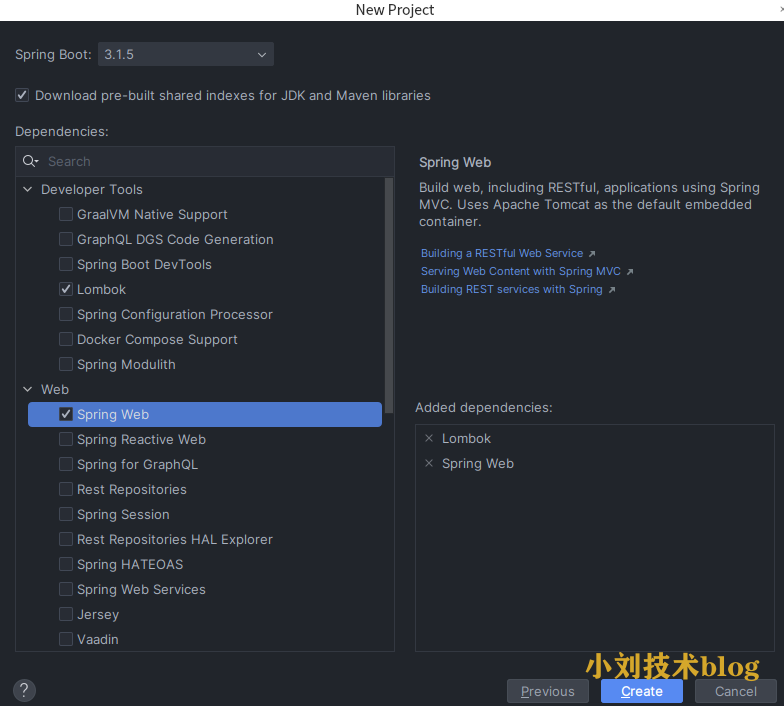
Task: Open external arrow icon beside Building a RESTful Web Service
Action: [x=592, y=254]
